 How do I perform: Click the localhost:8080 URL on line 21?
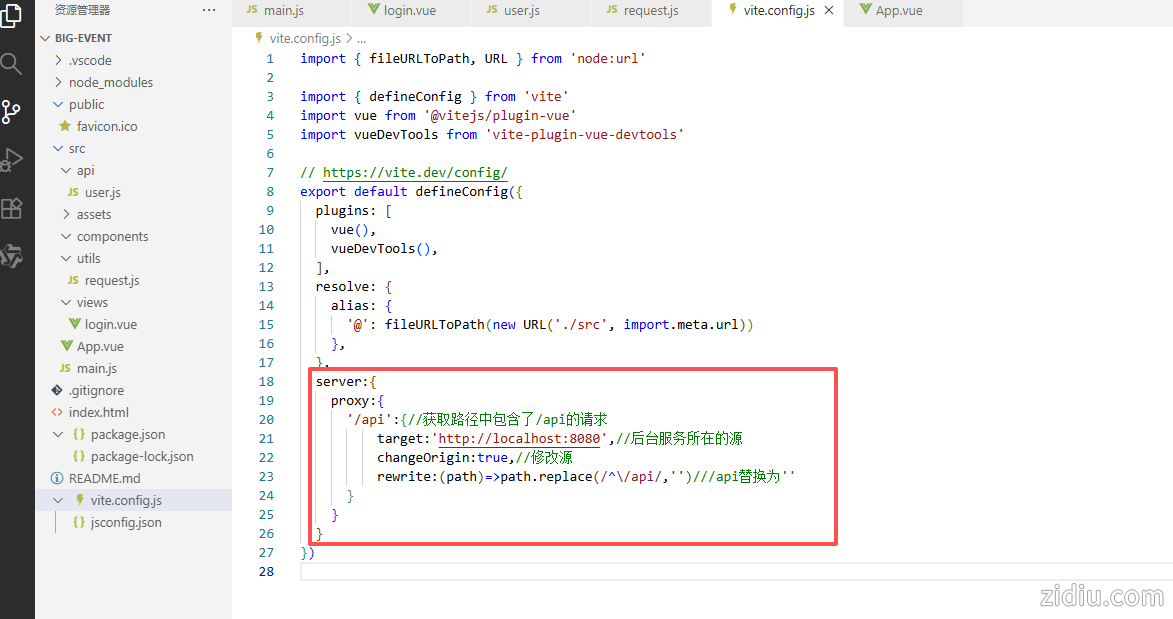(x=519, y=439)
